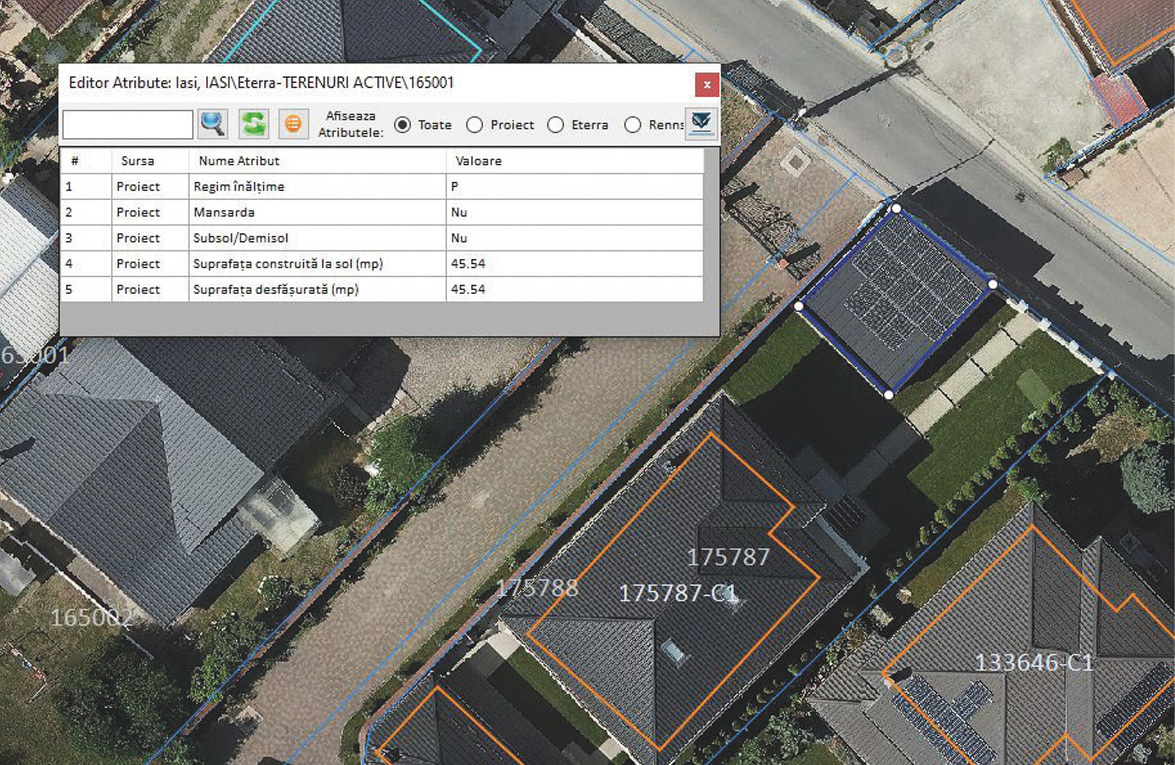This screenshot has height=765, width=1175.
Task: Sort by the Nume Atribut column header
Action: pos(239,160)
